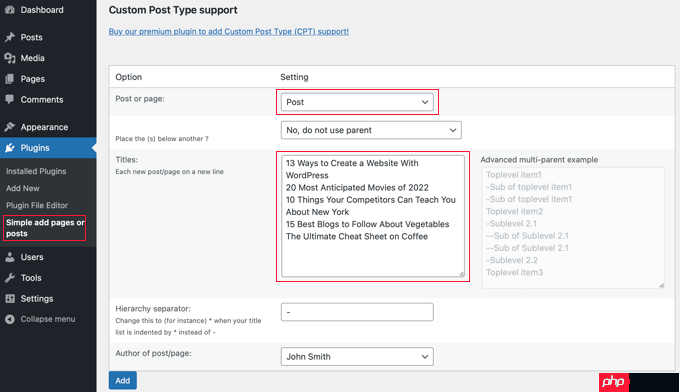Click the Dashboard gauge icon

point(10,10)
